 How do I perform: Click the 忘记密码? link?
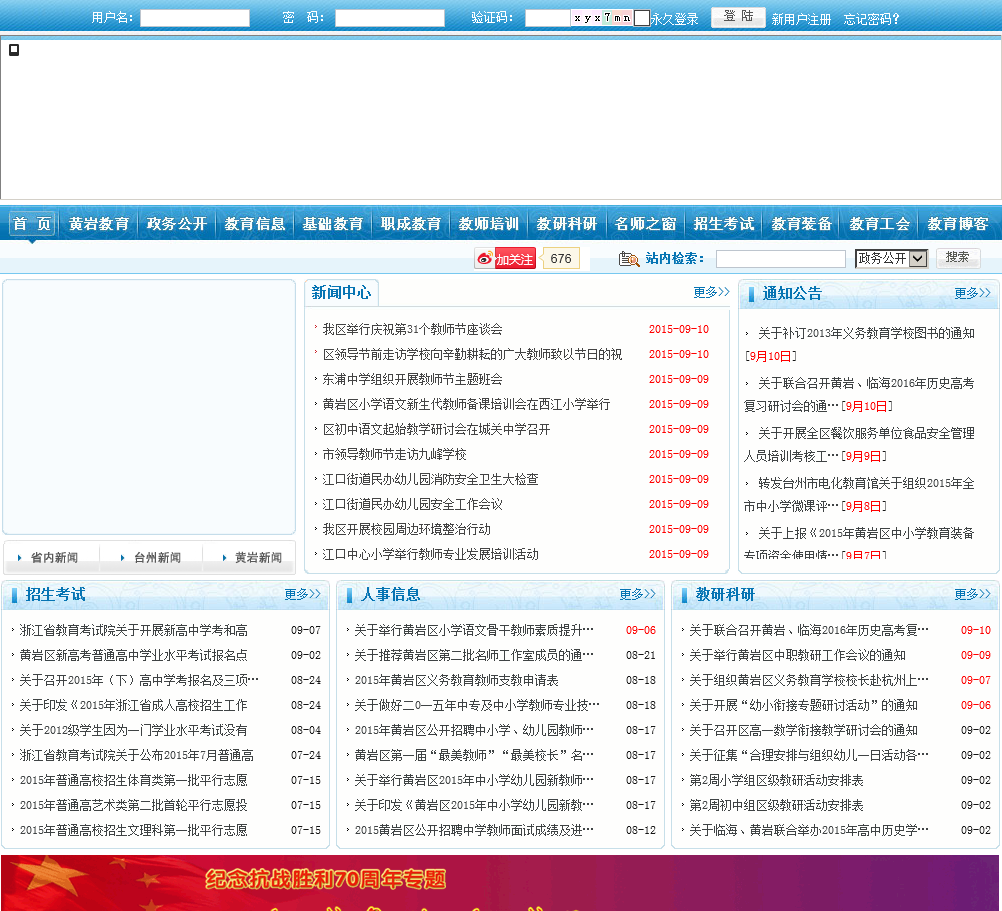(x=872, y=19)
